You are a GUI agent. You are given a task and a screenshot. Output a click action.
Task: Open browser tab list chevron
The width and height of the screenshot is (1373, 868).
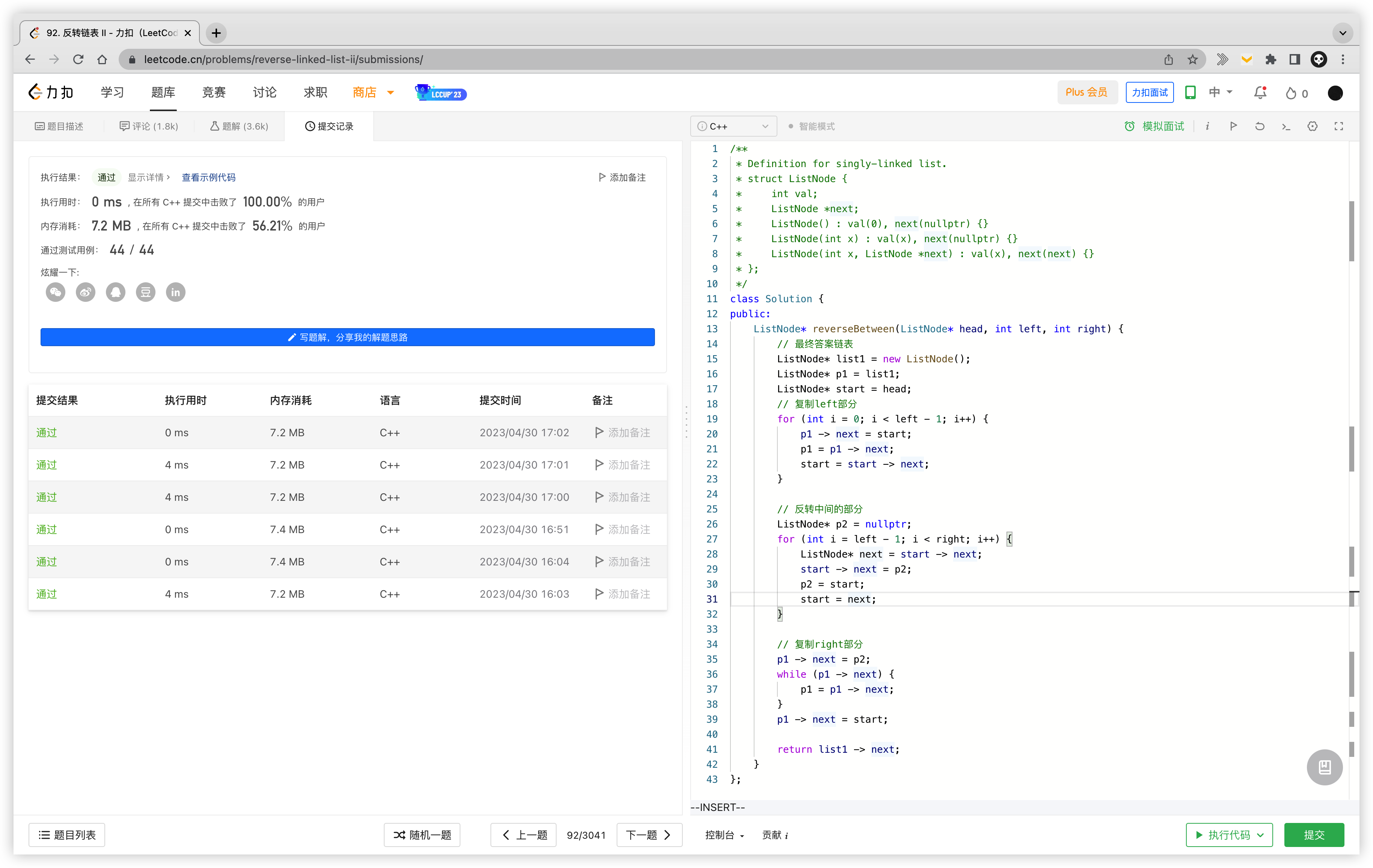pos(1342,33)
